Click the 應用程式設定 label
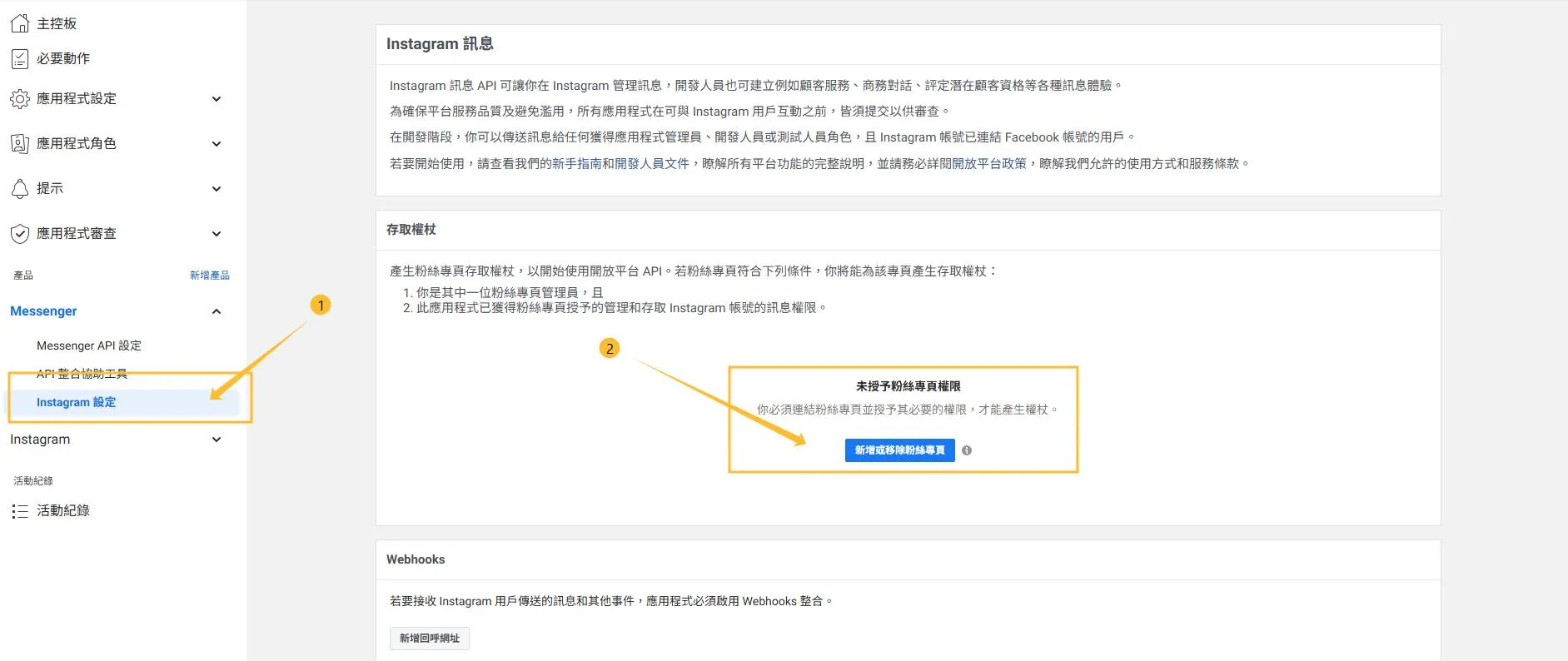This screenshot has height=661, width=1568. click(77, 99)
